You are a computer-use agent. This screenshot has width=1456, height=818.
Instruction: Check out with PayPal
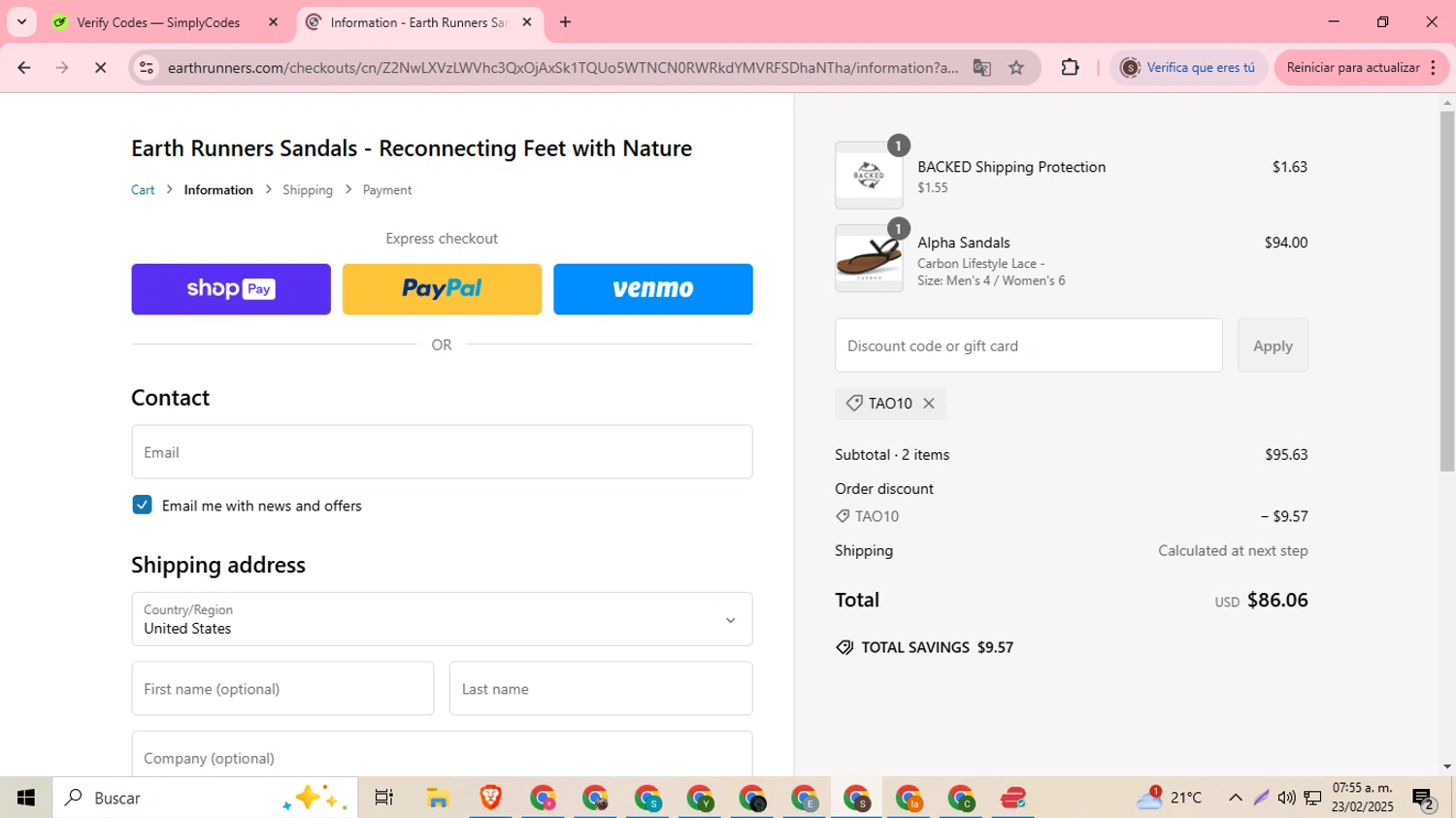click(x=442, y=289)
